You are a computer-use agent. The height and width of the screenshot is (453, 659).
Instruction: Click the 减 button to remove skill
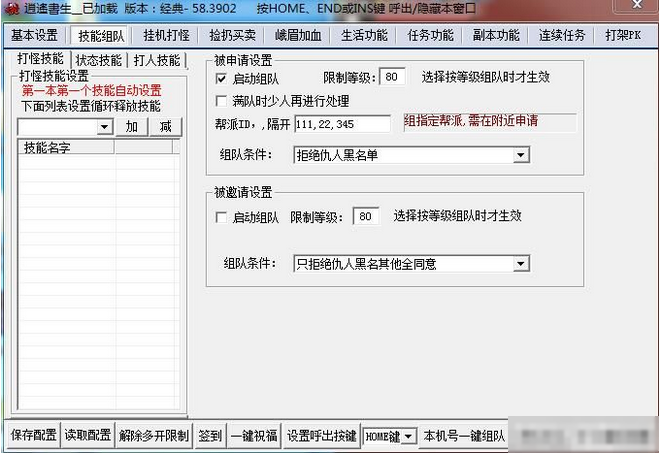coord(165,127)
